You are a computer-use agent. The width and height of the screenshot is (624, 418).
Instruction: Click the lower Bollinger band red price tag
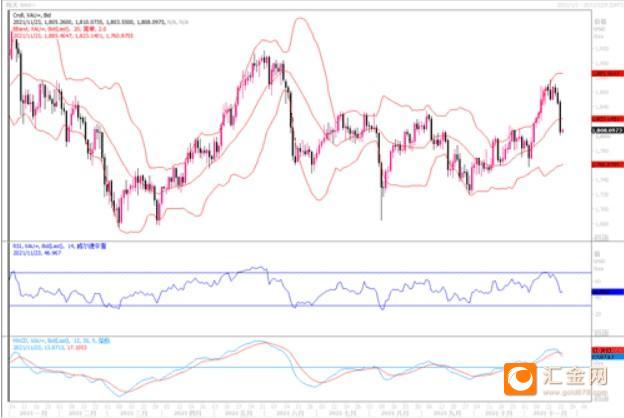pyautogui.click(x=608, y=164)
